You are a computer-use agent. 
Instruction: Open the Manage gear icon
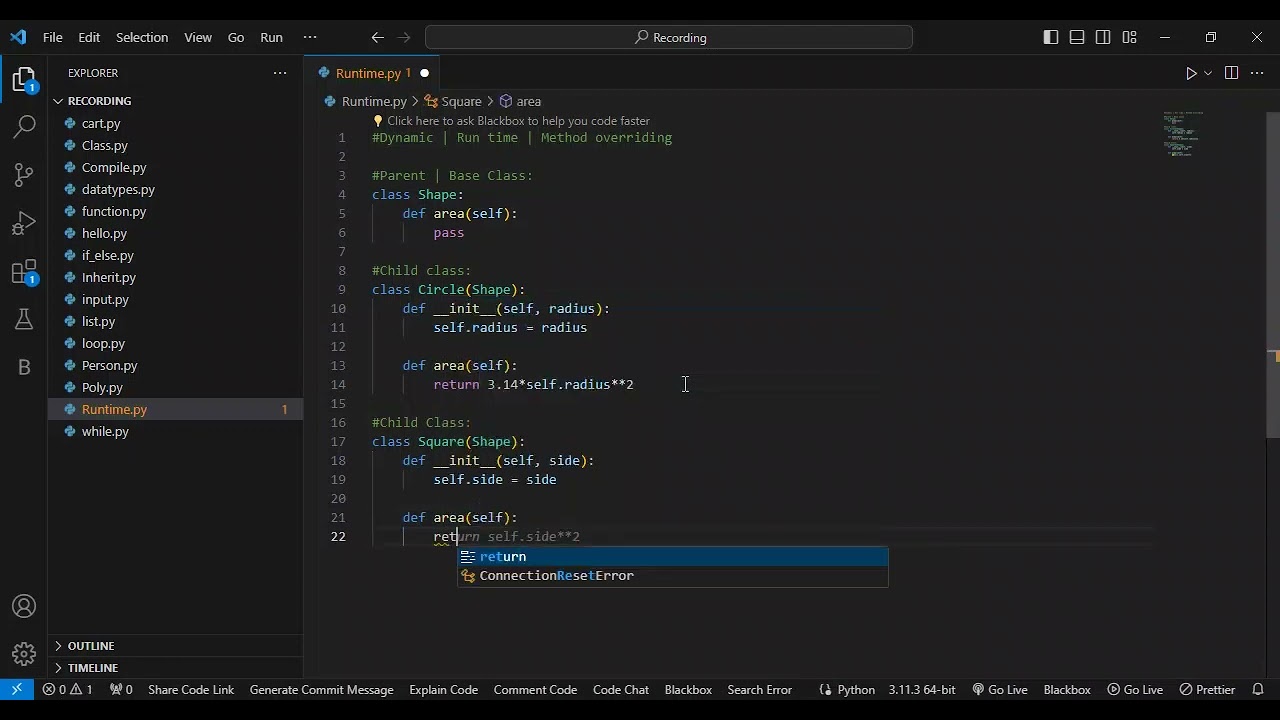tap(24, 655)
